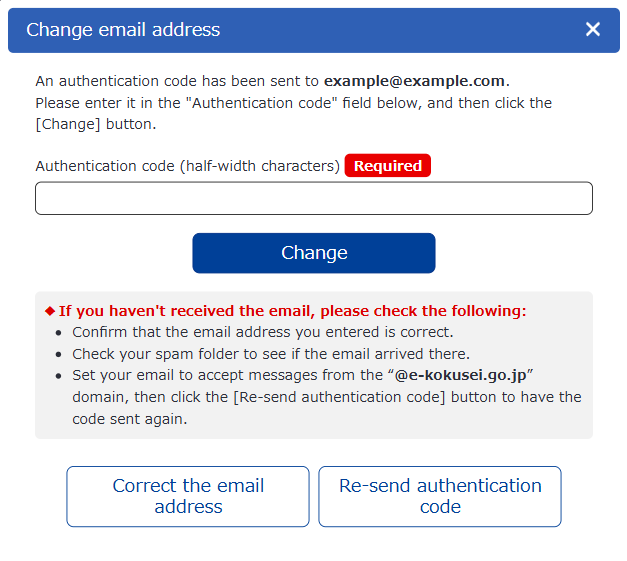Click the "Confirm that the email address" bullet
Screen dimensions: 627x561
pos(262,332)
